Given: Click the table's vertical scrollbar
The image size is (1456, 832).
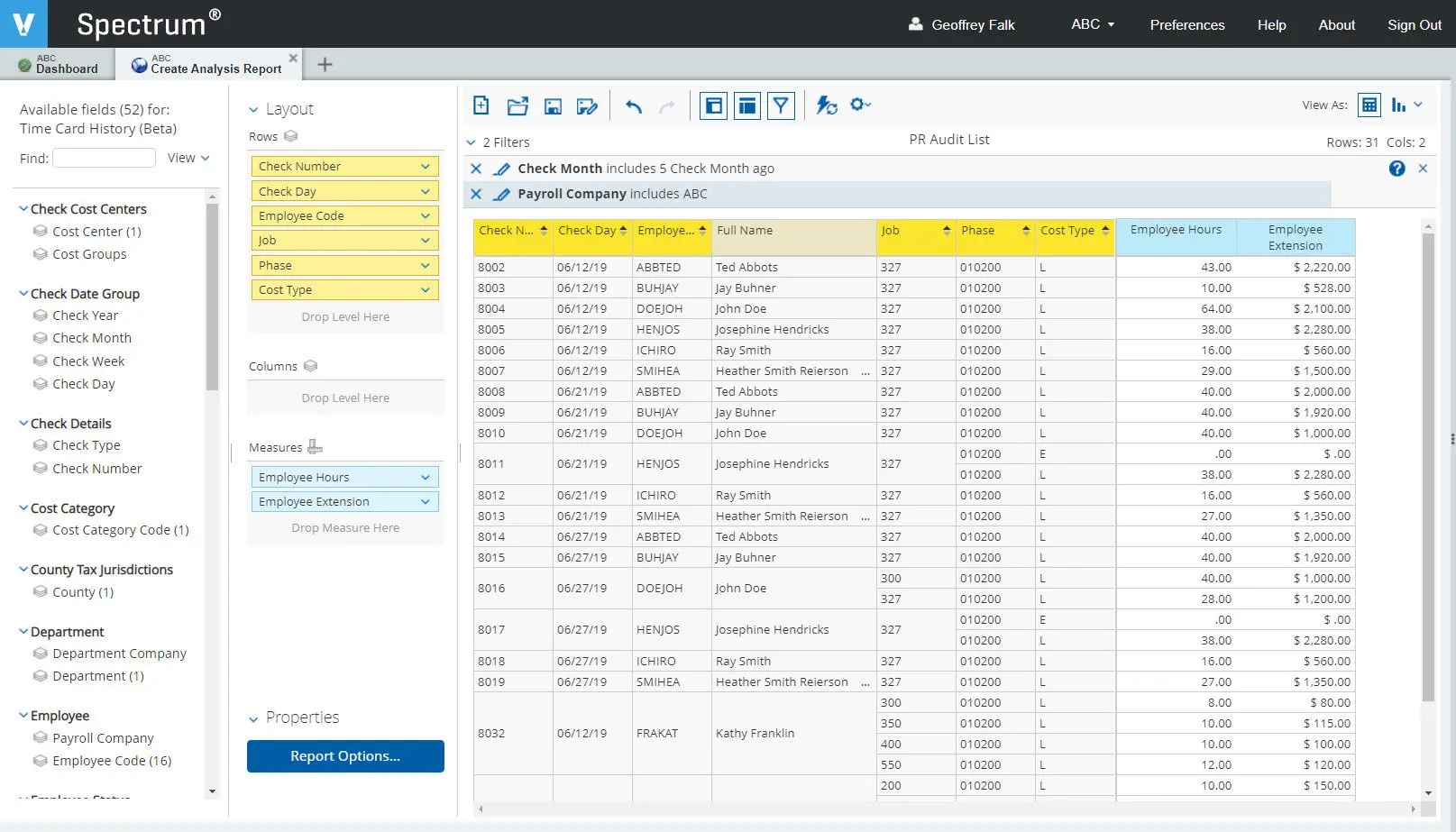Looking at the screenshot, I should 1428,469.
